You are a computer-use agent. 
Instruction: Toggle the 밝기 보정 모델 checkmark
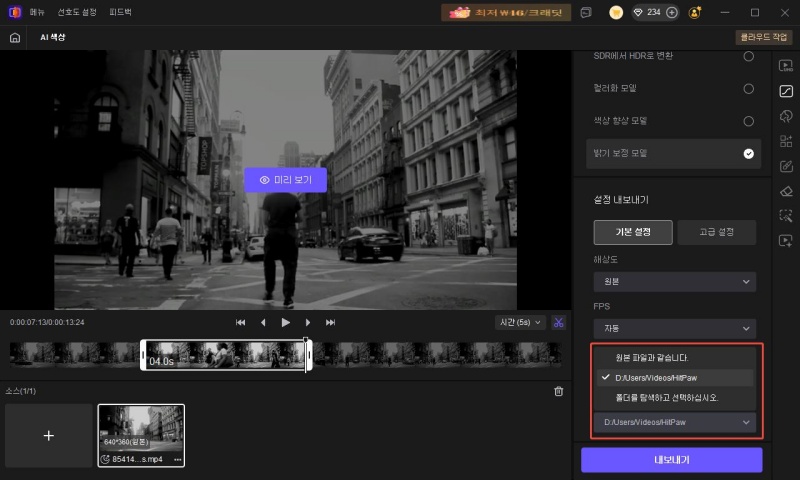748,154
